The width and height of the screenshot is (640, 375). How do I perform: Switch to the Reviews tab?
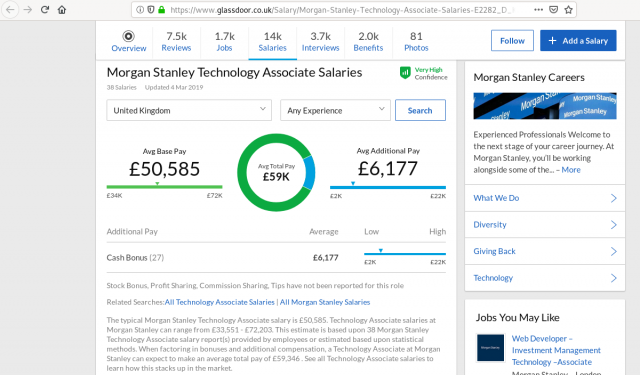[176, 41]
